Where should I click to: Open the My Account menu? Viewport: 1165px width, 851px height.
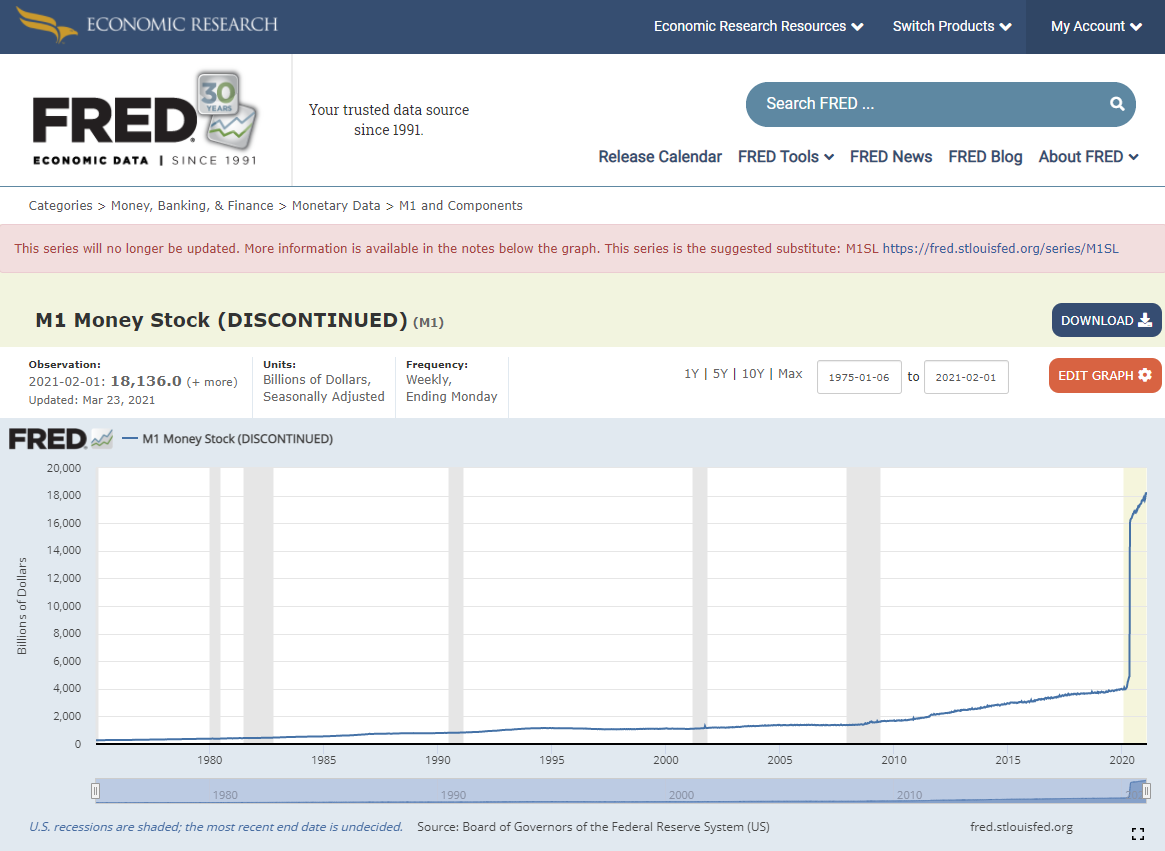(x=1094, y=26)
